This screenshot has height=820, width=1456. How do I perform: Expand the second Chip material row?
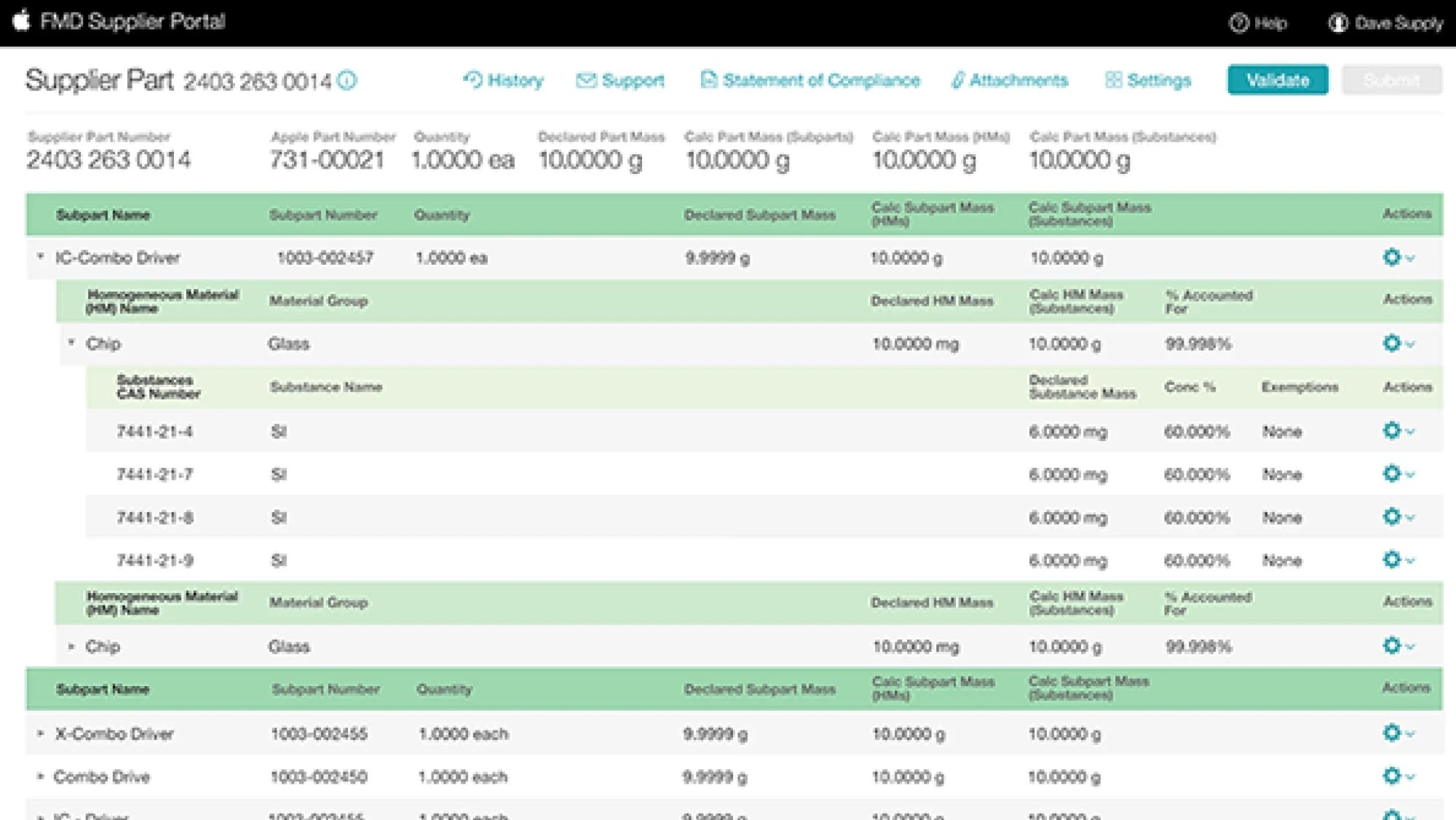pos(71,646)
